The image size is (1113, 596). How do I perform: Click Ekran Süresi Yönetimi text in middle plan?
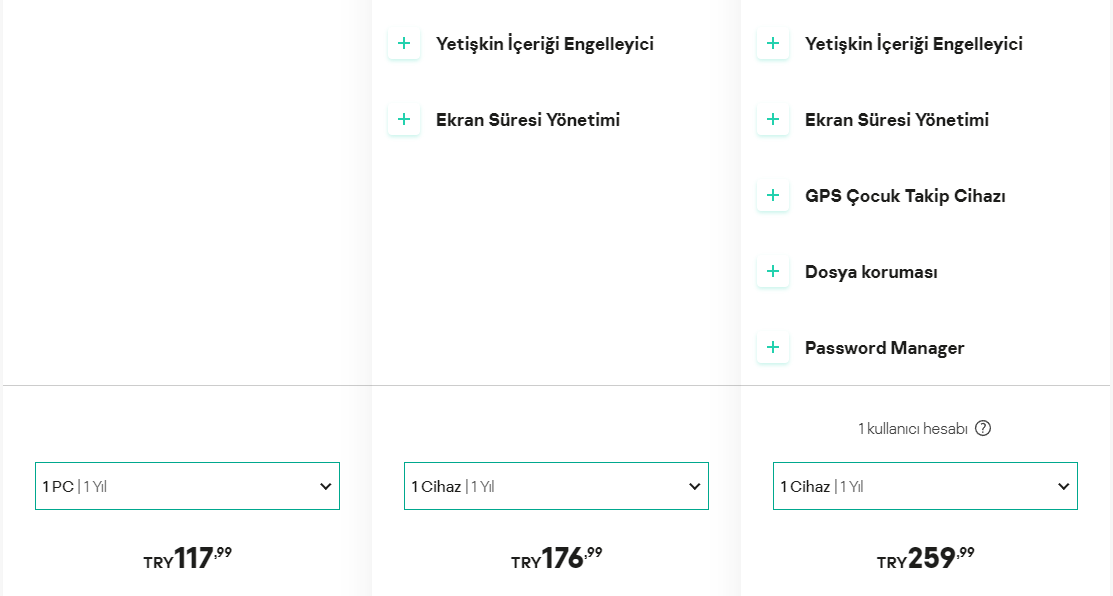click(x=528, y=120)
